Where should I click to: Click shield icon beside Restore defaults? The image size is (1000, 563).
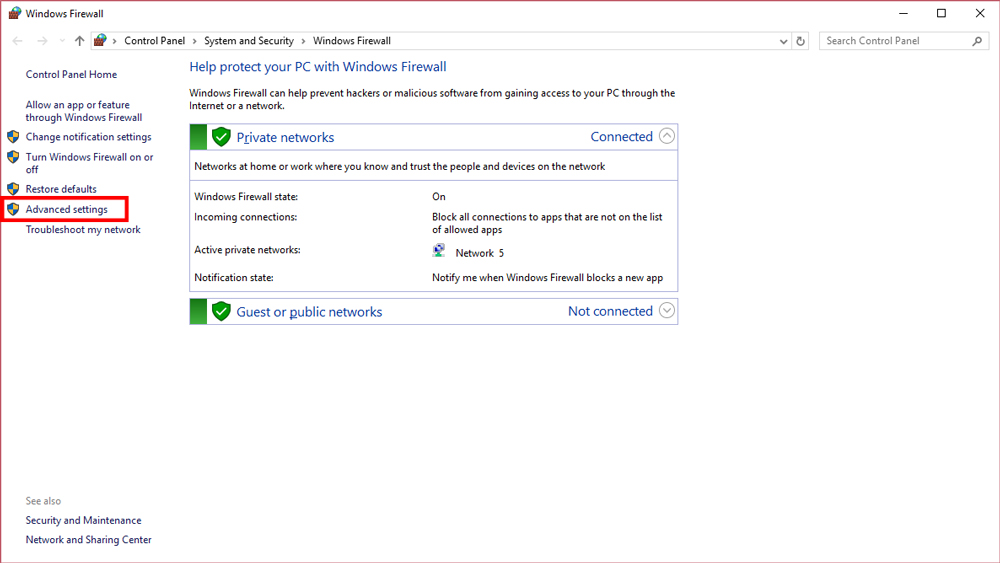point(13,189)
